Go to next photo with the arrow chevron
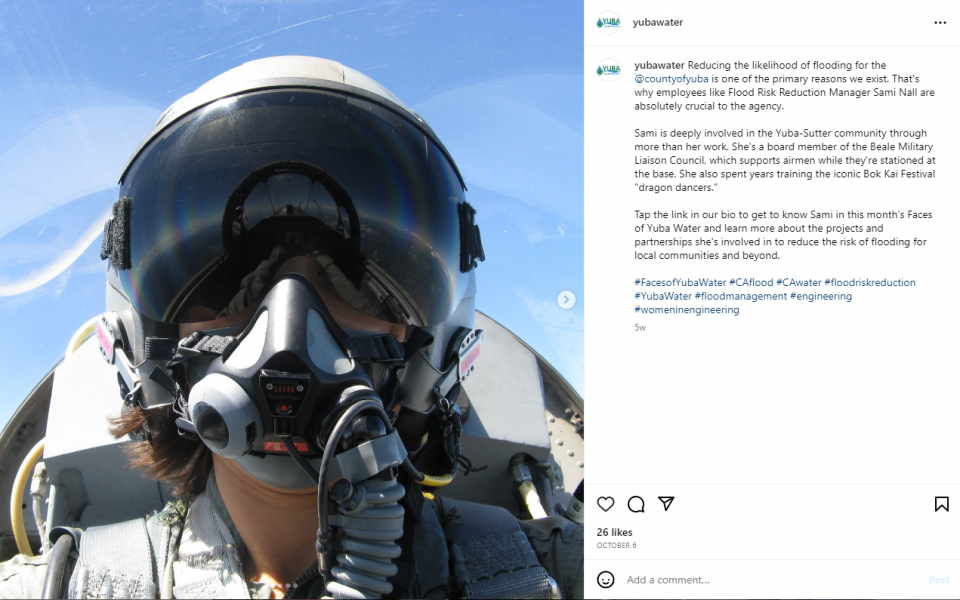The width and height of the screenshot is (960, 600). click(x=566, y=299)
